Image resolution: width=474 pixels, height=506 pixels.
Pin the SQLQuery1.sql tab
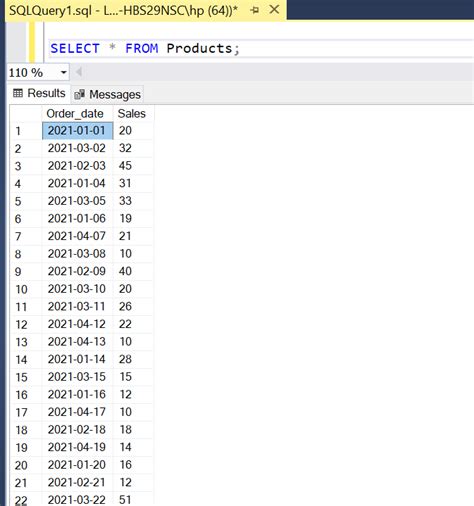pos(255,10)
